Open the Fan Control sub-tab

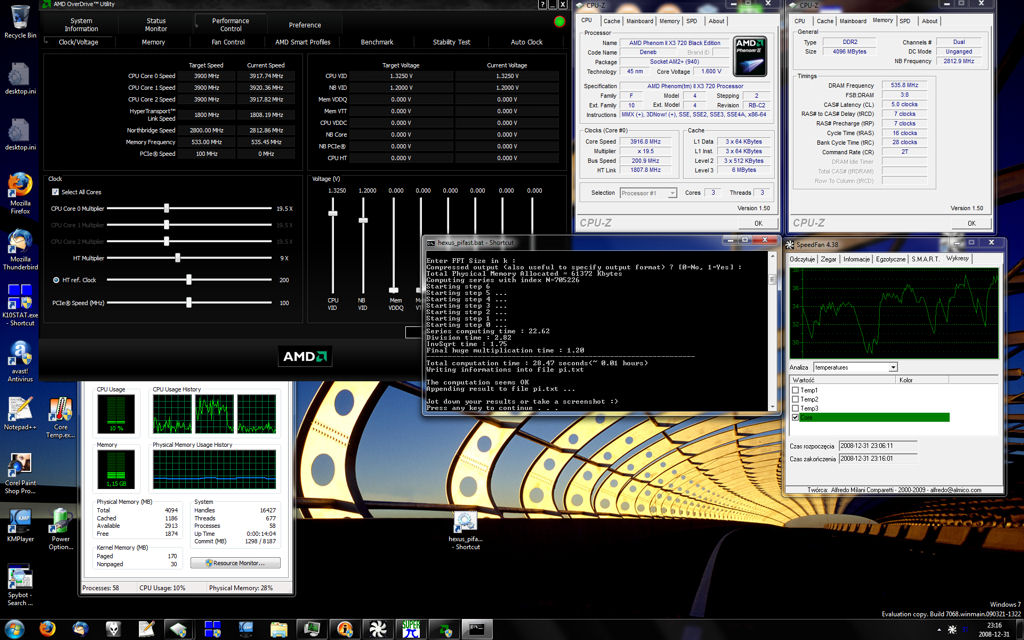coord(228,42)
